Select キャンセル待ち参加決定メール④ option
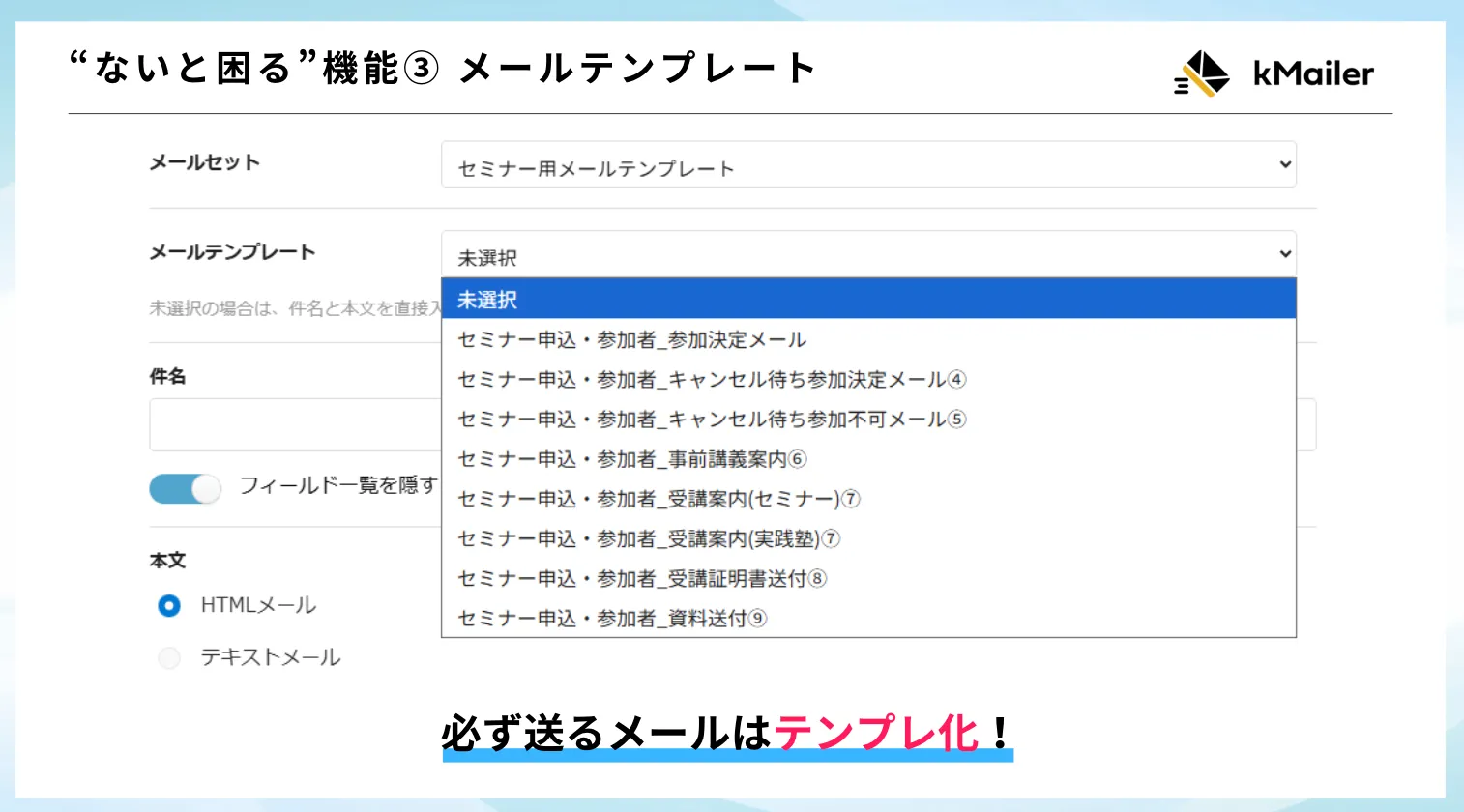 point(711,380)
